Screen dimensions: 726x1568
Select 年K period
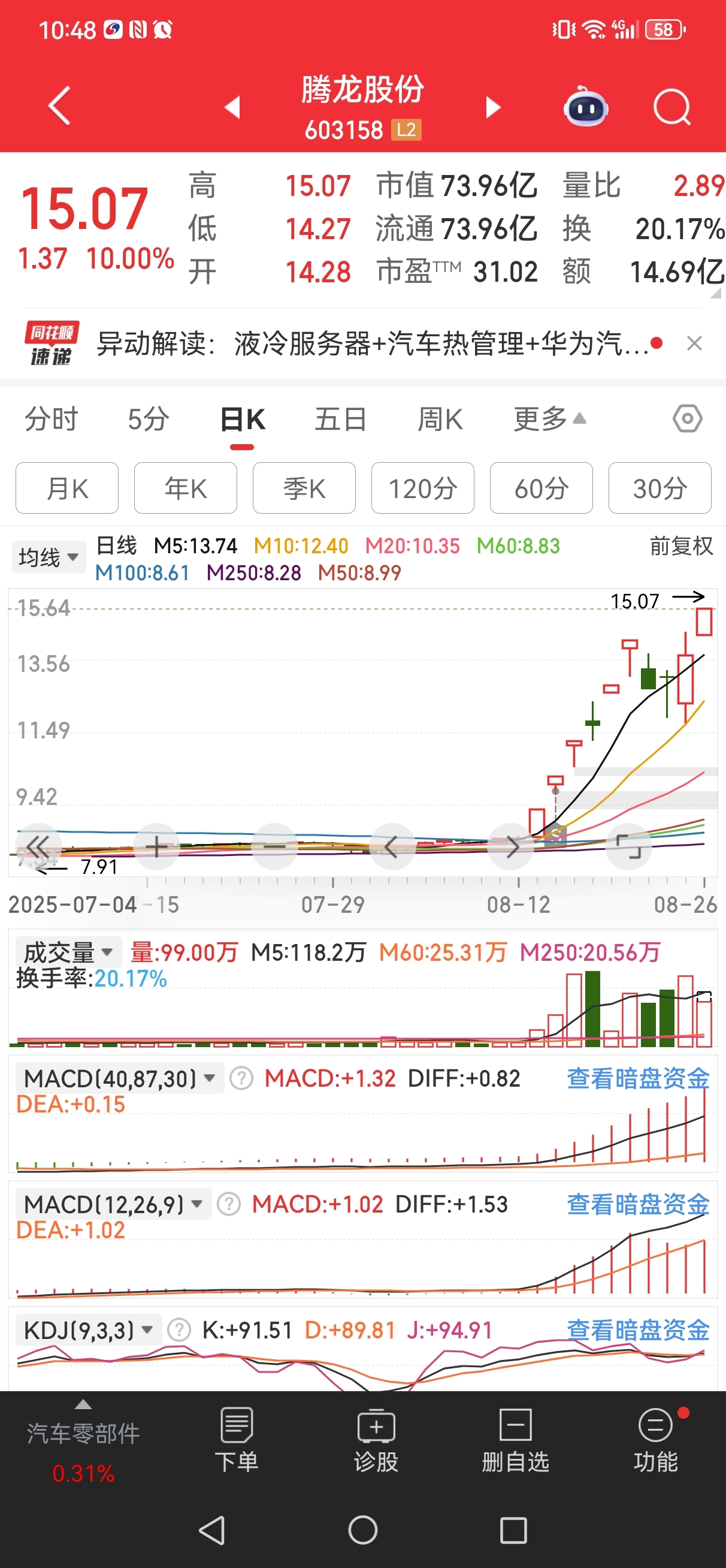tap(186, 488)
